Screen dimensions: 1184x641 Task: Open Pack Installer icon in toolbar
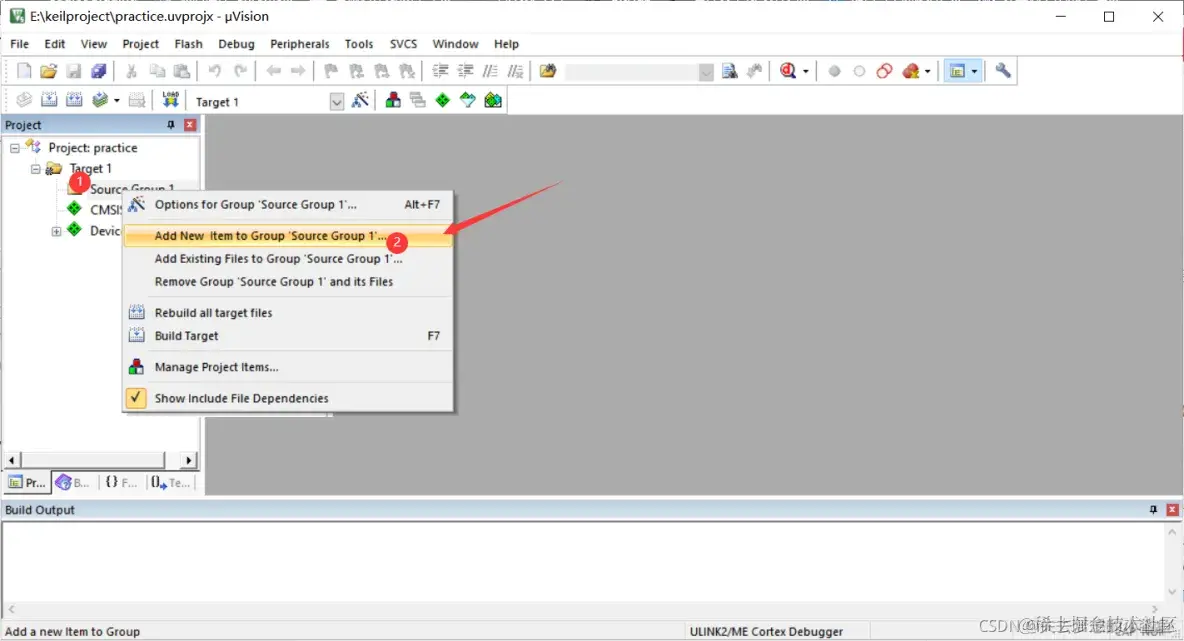(493, 100)
